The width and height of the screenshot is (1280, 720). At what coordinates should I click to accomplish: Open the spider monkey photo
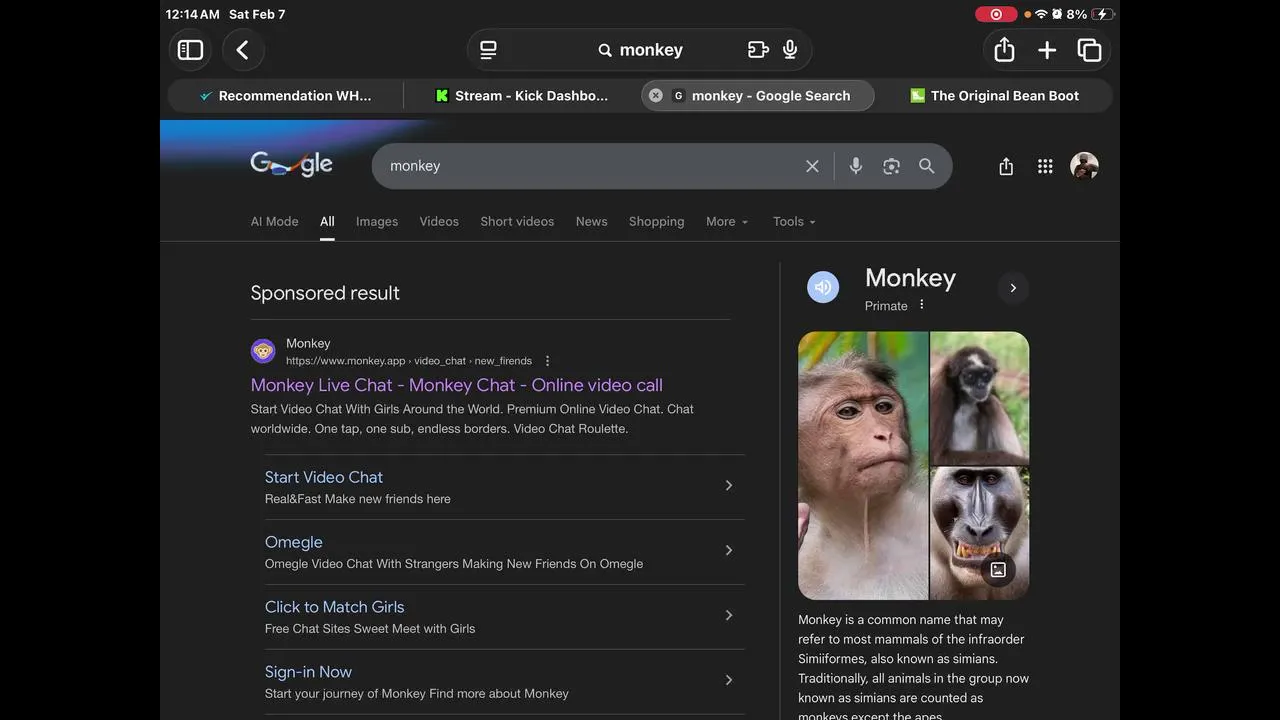click(x=980, y=398)
